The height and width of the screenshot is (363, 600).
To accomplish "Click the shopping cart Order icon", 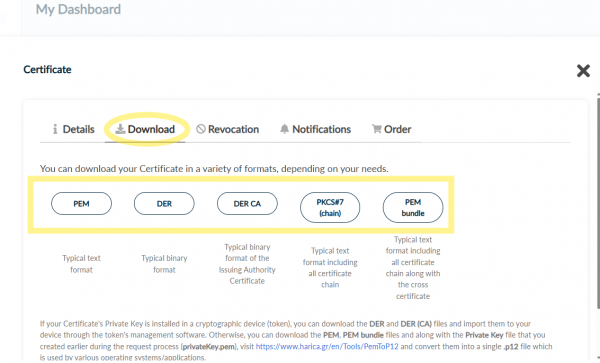I will click(x=377, y=129).
